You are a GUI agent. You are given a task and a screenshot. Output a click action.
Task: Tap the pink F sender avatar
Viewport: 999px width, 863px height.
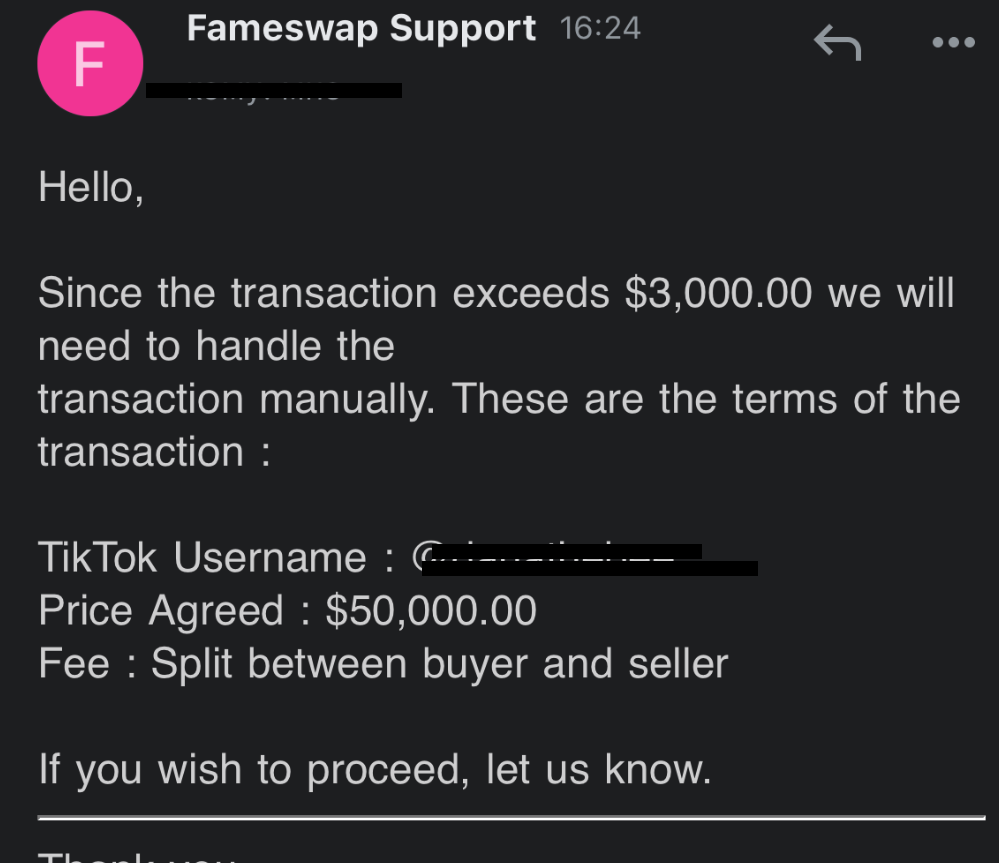click(x=90, y=63)
